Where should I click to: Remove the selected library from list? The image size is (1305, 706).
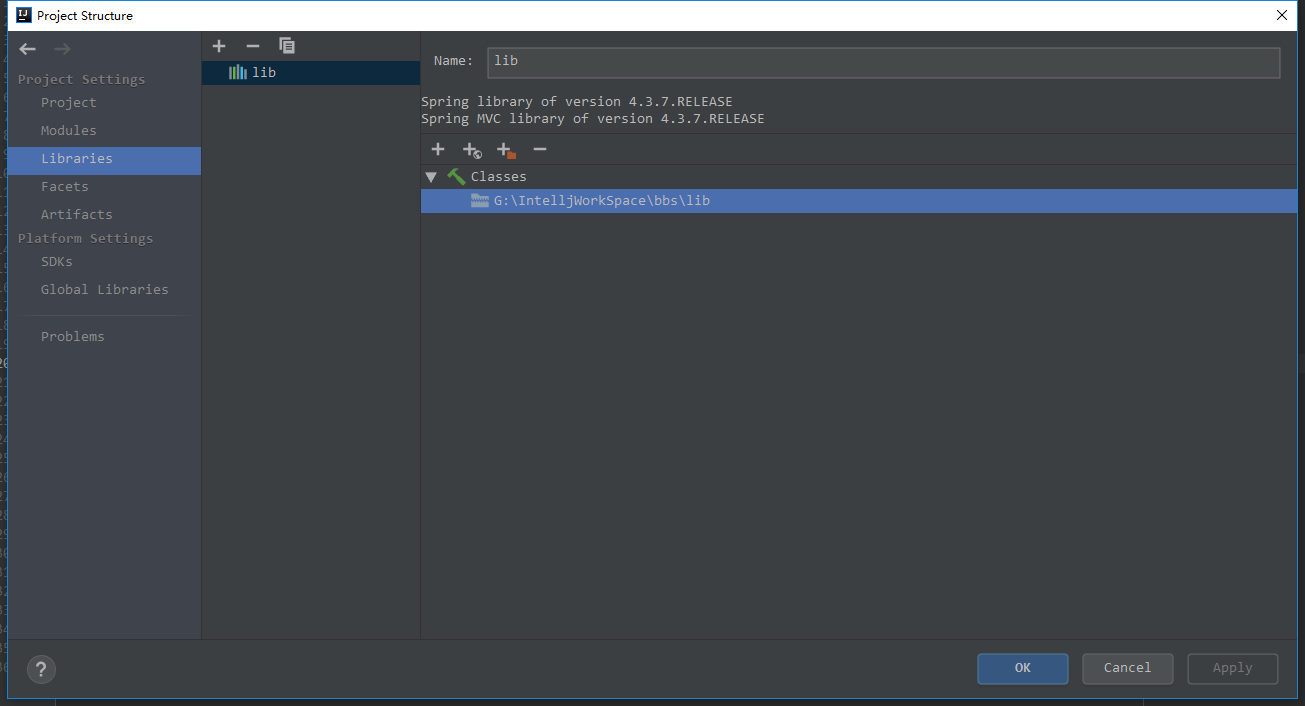point(253,46)
